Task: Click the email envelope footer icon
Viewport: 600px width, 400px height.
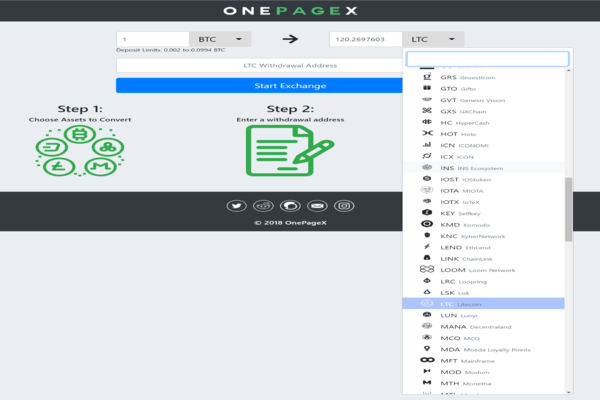Action: click(x=317, y=206)
